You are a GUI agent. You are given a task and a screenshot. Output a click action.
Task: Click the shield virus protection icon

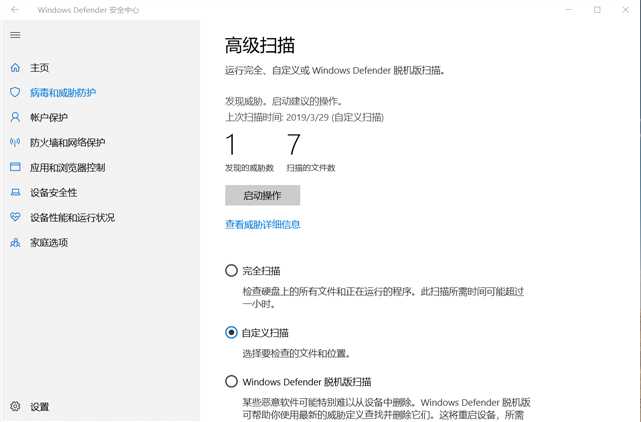click(x=15, y=92)
